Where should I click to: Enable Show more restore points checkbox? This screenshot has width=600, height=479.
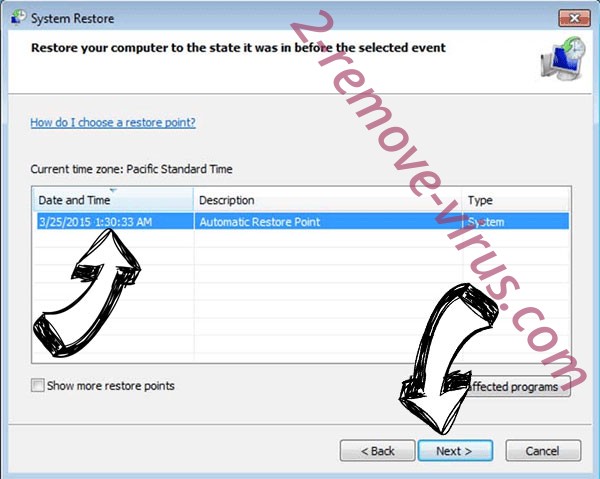click(38, 385)
